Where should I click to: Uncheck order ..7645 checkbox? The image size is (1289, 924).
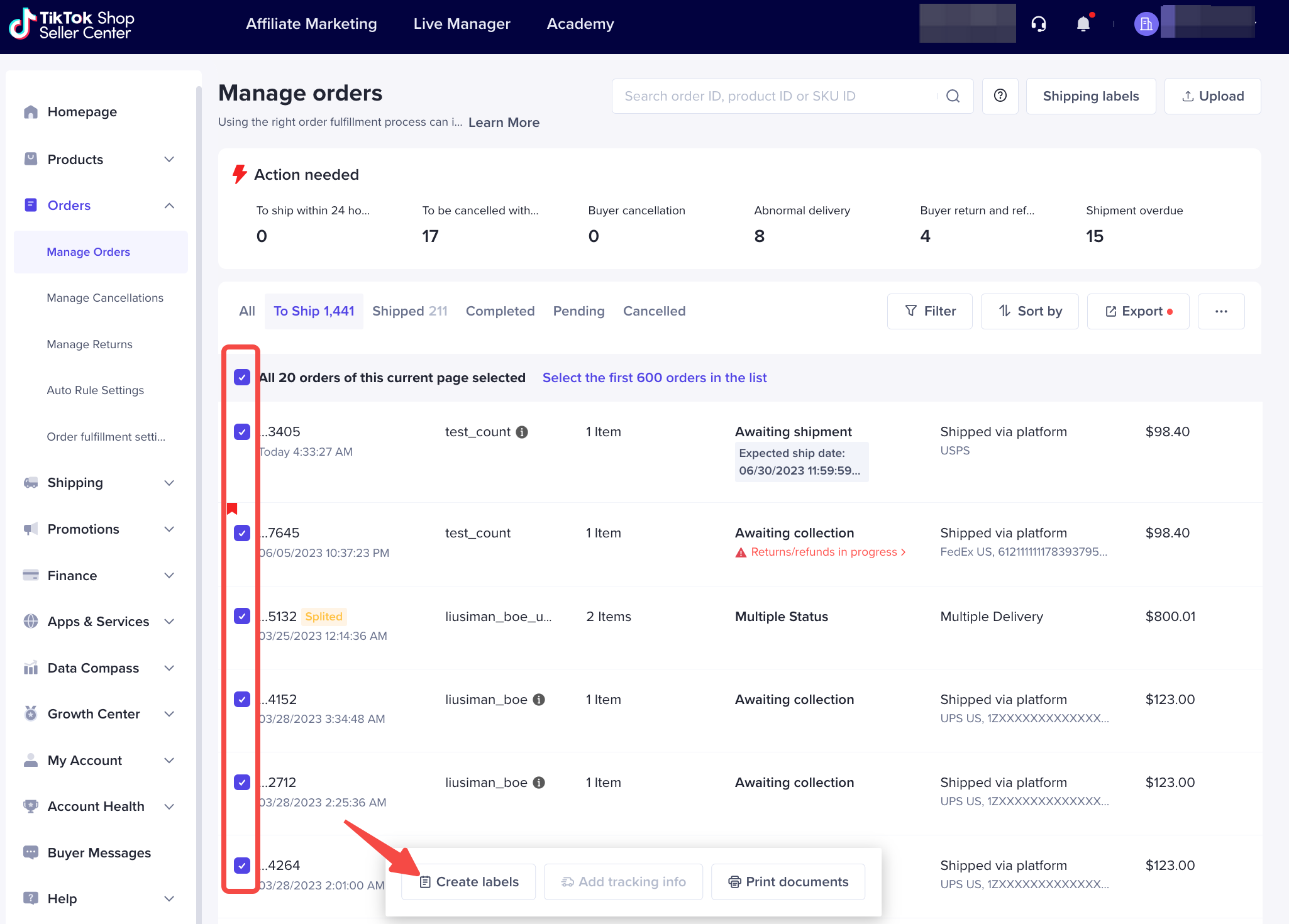pyautogui.click(x=242, y=533)
